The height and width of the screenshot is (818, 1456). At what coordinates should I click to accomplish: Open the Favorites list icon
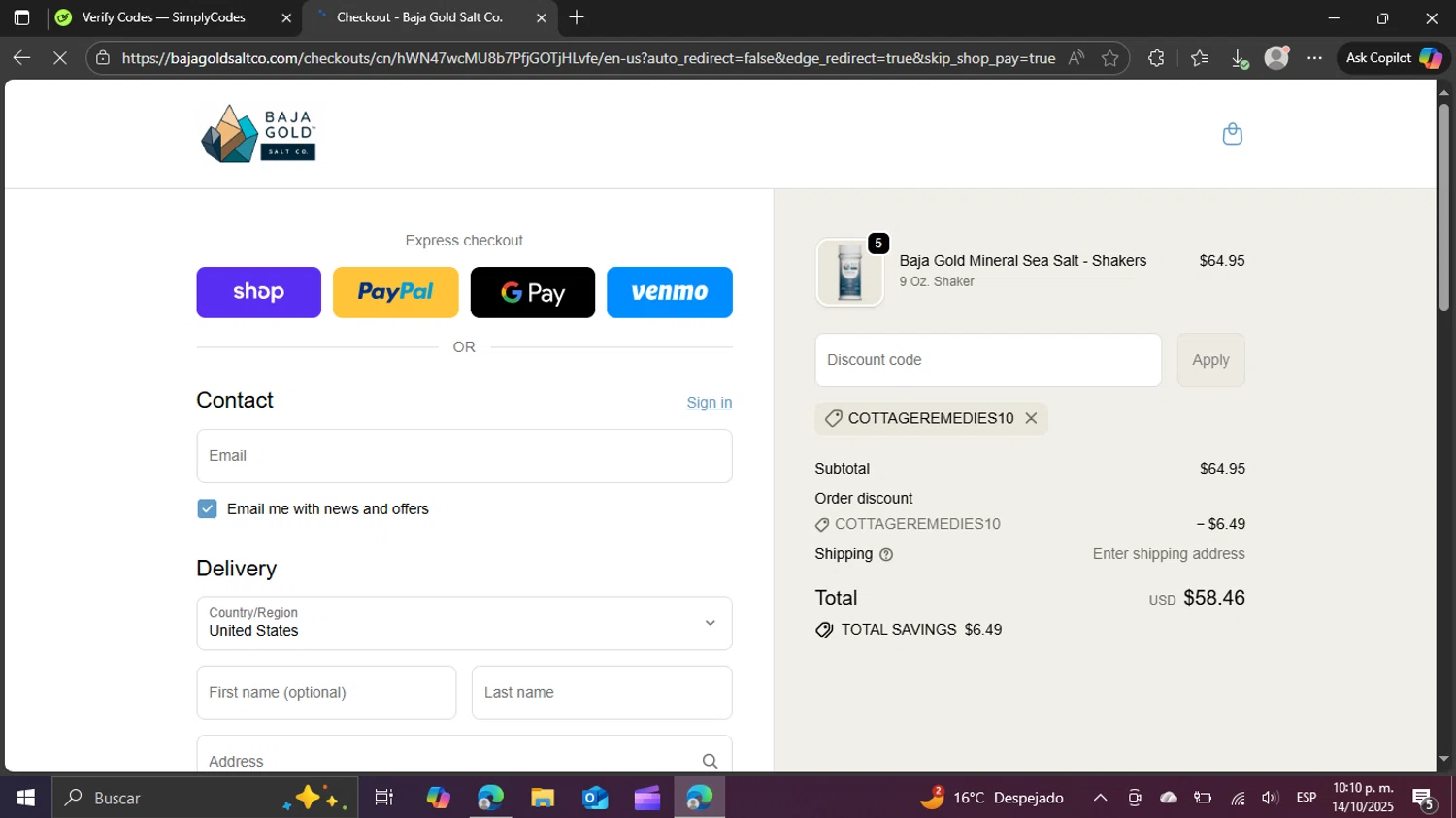(1200, 58)
